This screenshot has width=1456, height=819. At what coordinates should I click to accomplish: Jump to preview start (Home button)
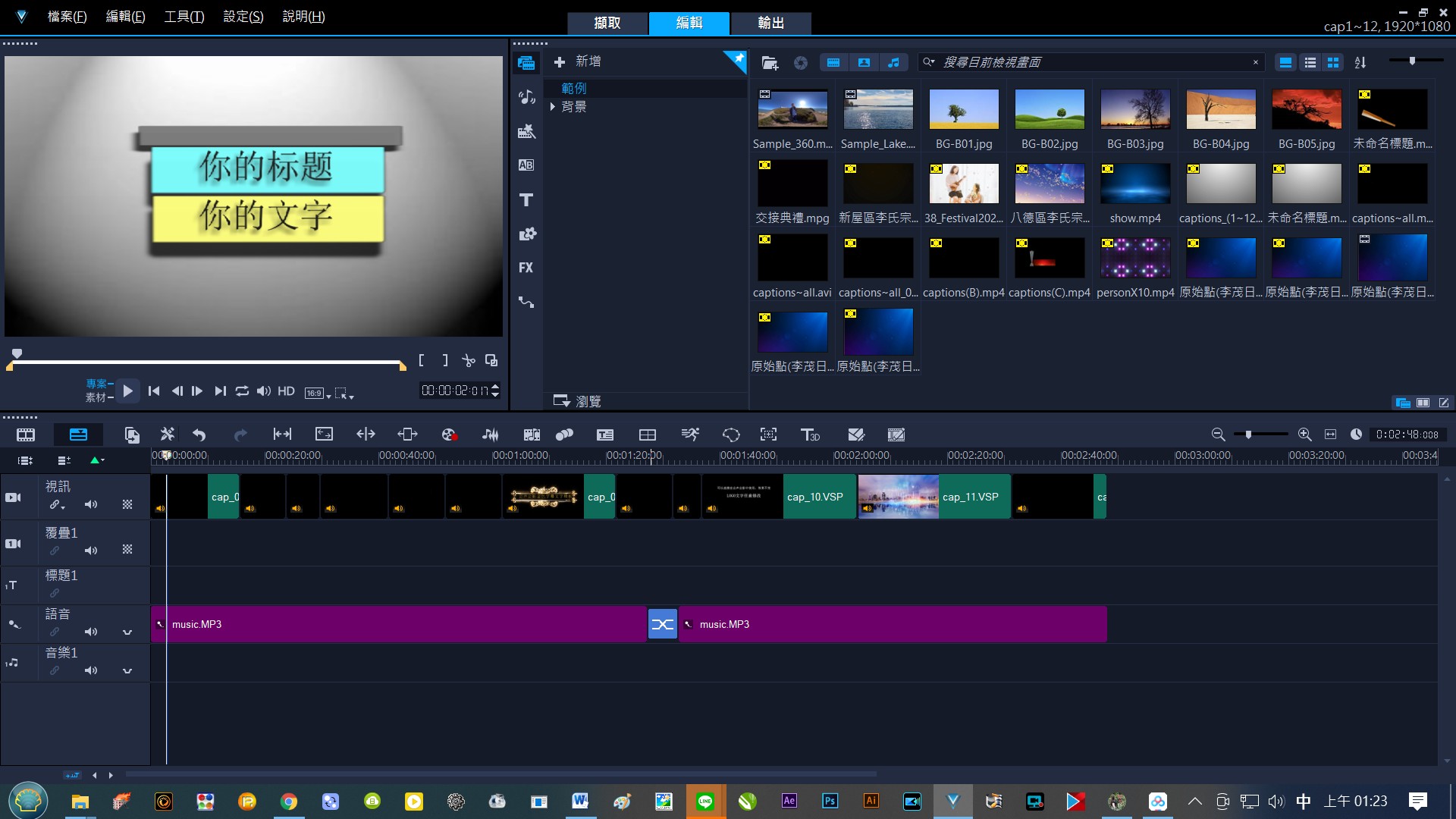[x=154, y=391]
